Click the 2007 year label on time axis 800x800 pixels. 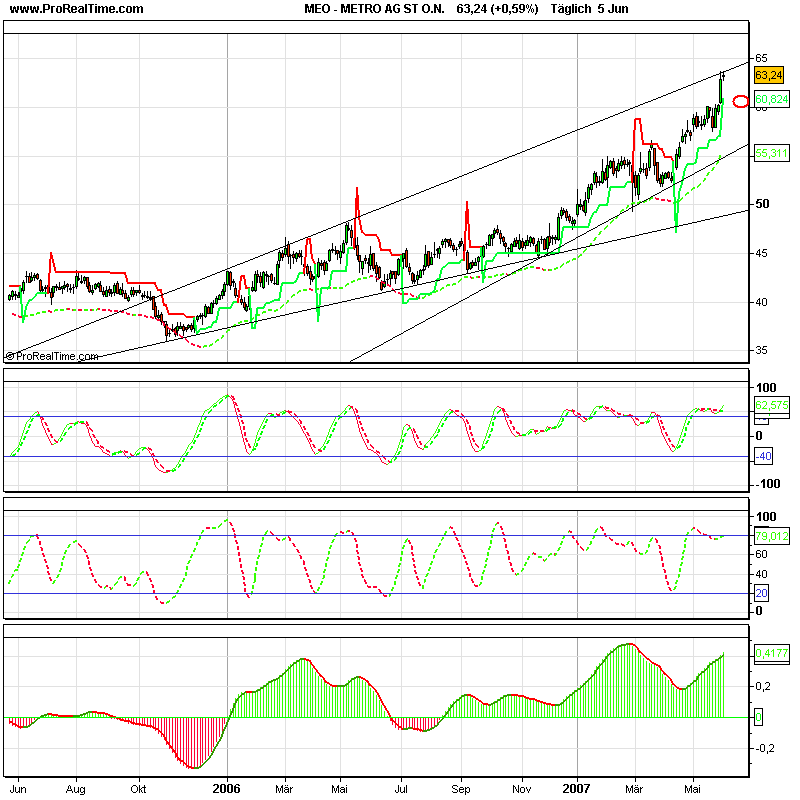[x=577, y=789]
